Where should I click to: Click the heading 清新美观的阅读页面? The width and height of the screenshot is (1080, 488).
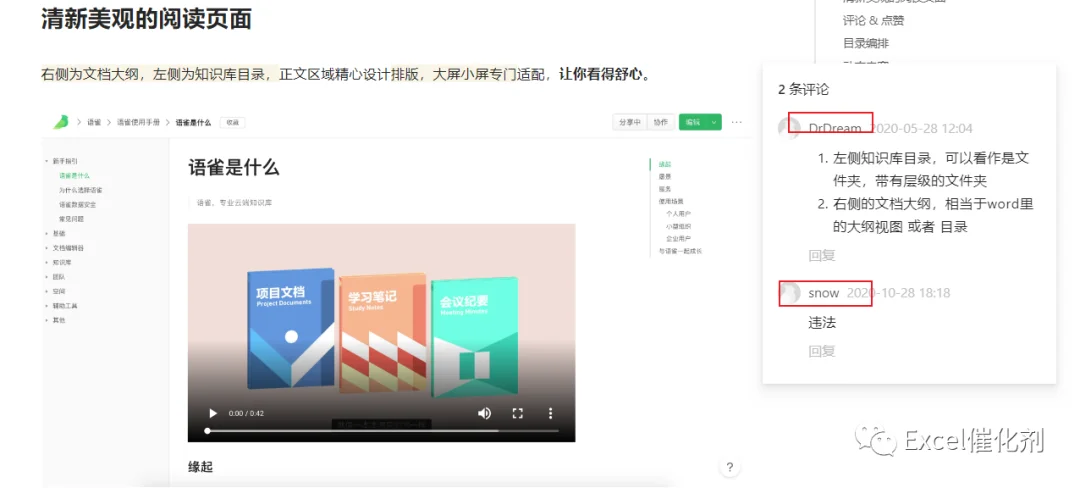tap(146, 19)
